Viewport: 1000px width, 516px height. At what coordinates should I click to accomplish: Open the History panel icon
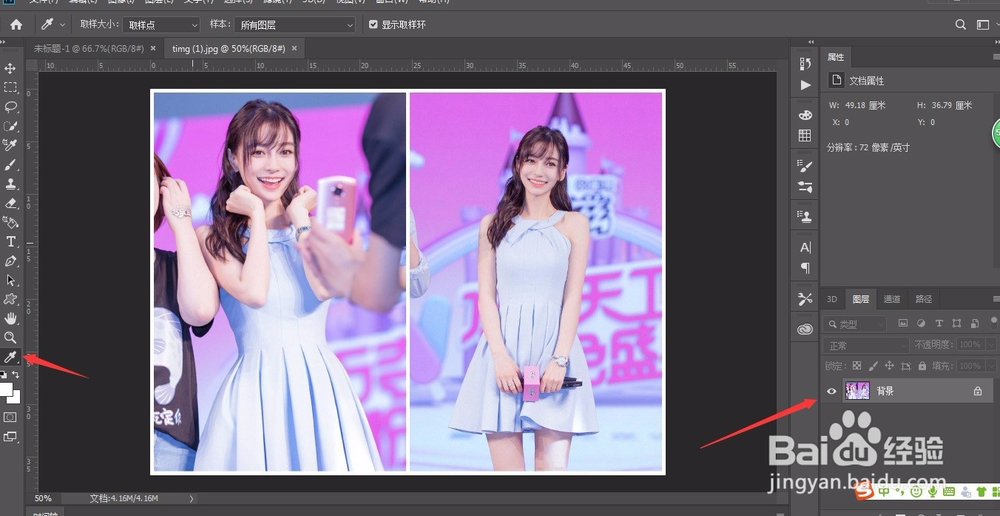click(x=805, y=63)
